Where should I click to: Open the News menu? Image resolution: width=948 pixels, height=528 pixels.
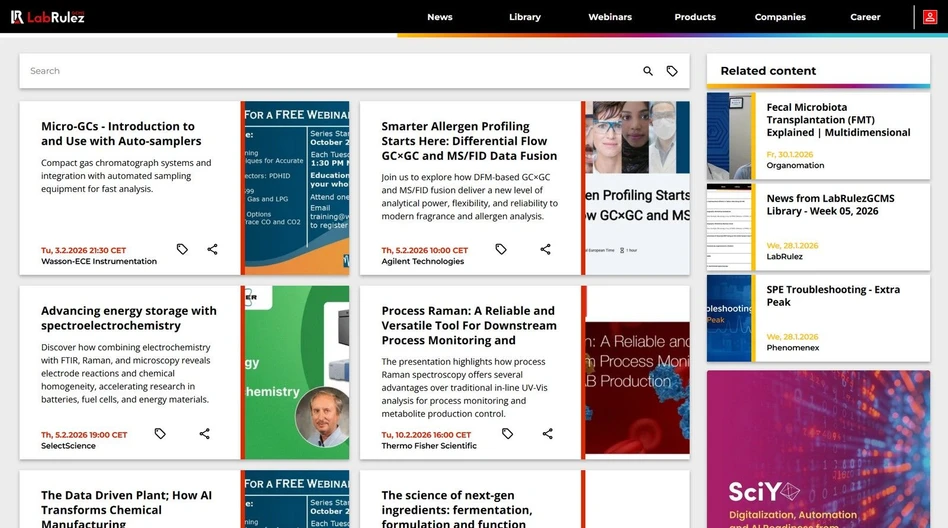pos(440,17)
